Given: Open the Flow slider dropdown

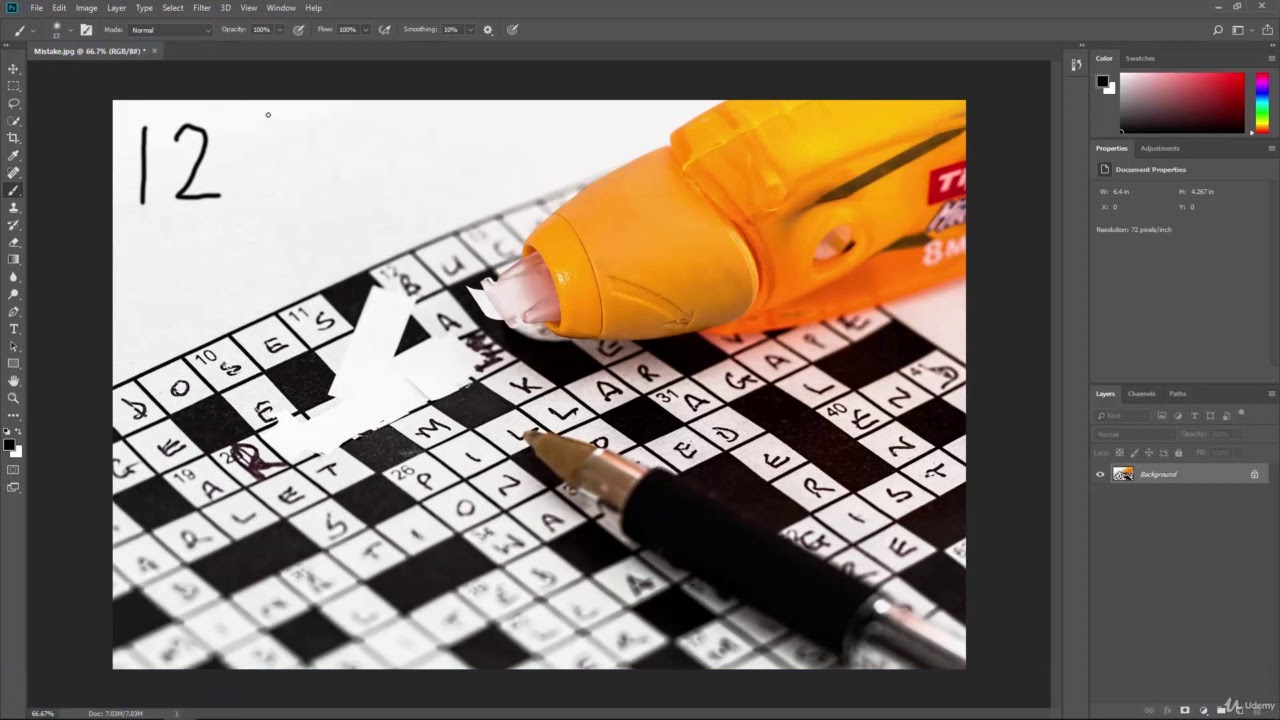Looking at the screenshot, I should [365, 30].
